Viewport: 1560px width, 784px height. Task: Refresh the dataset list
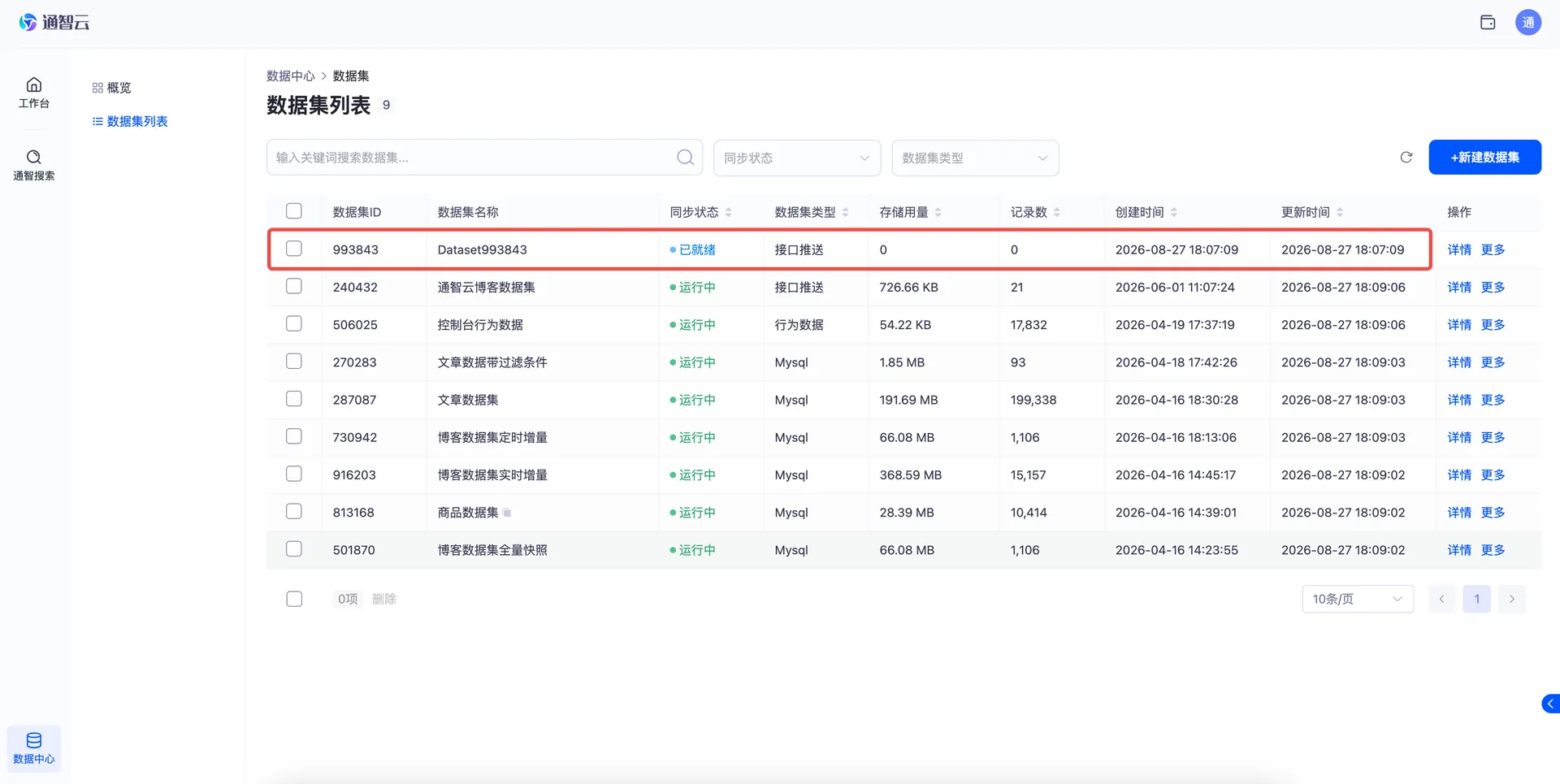pos(1406,158)
